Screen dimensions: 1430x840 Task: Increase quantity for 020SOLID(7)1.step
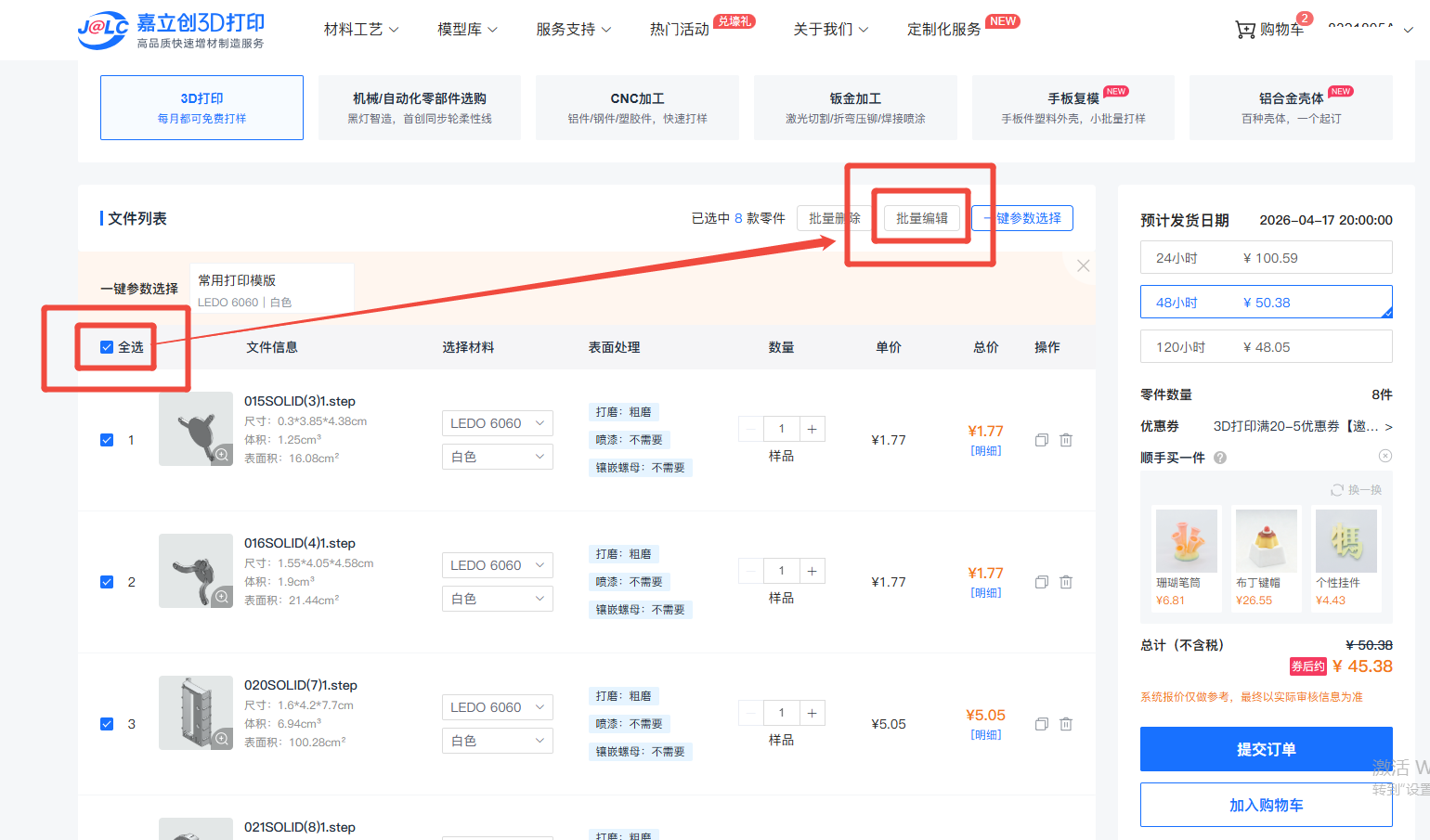[812, 713]
